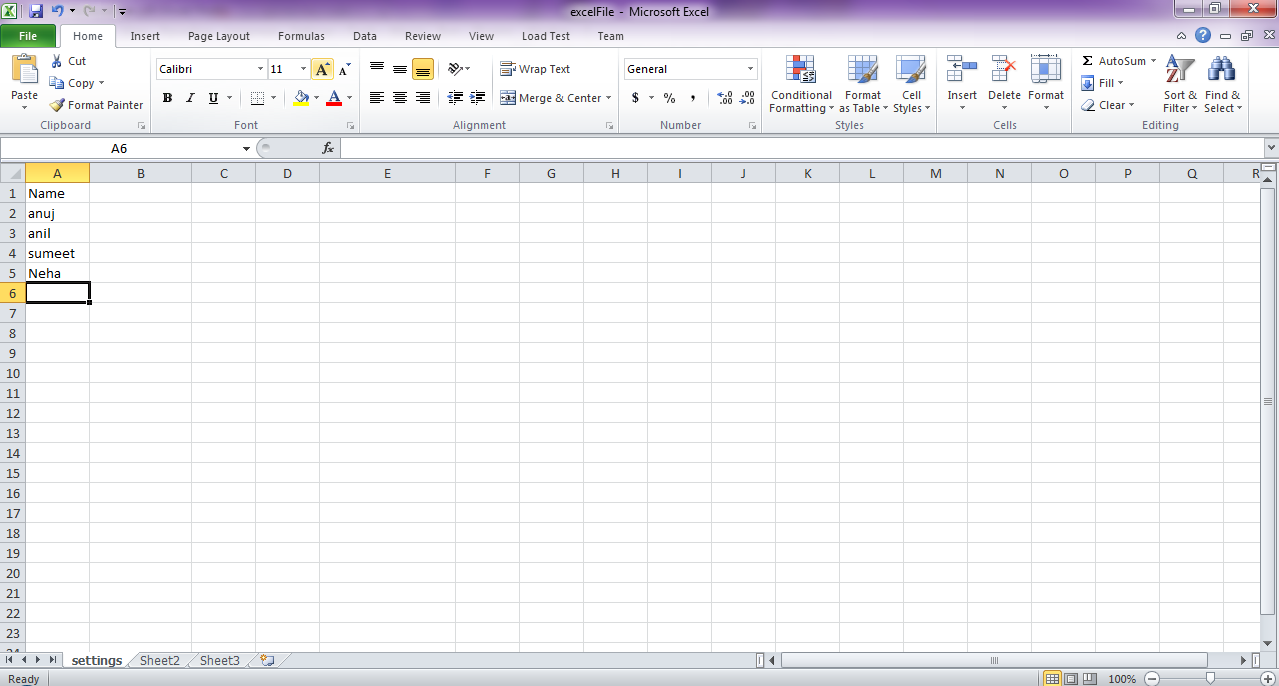Launch the Font dialog box launcher
Viewport: 1279px width, 686px height.
pos(350,126)
